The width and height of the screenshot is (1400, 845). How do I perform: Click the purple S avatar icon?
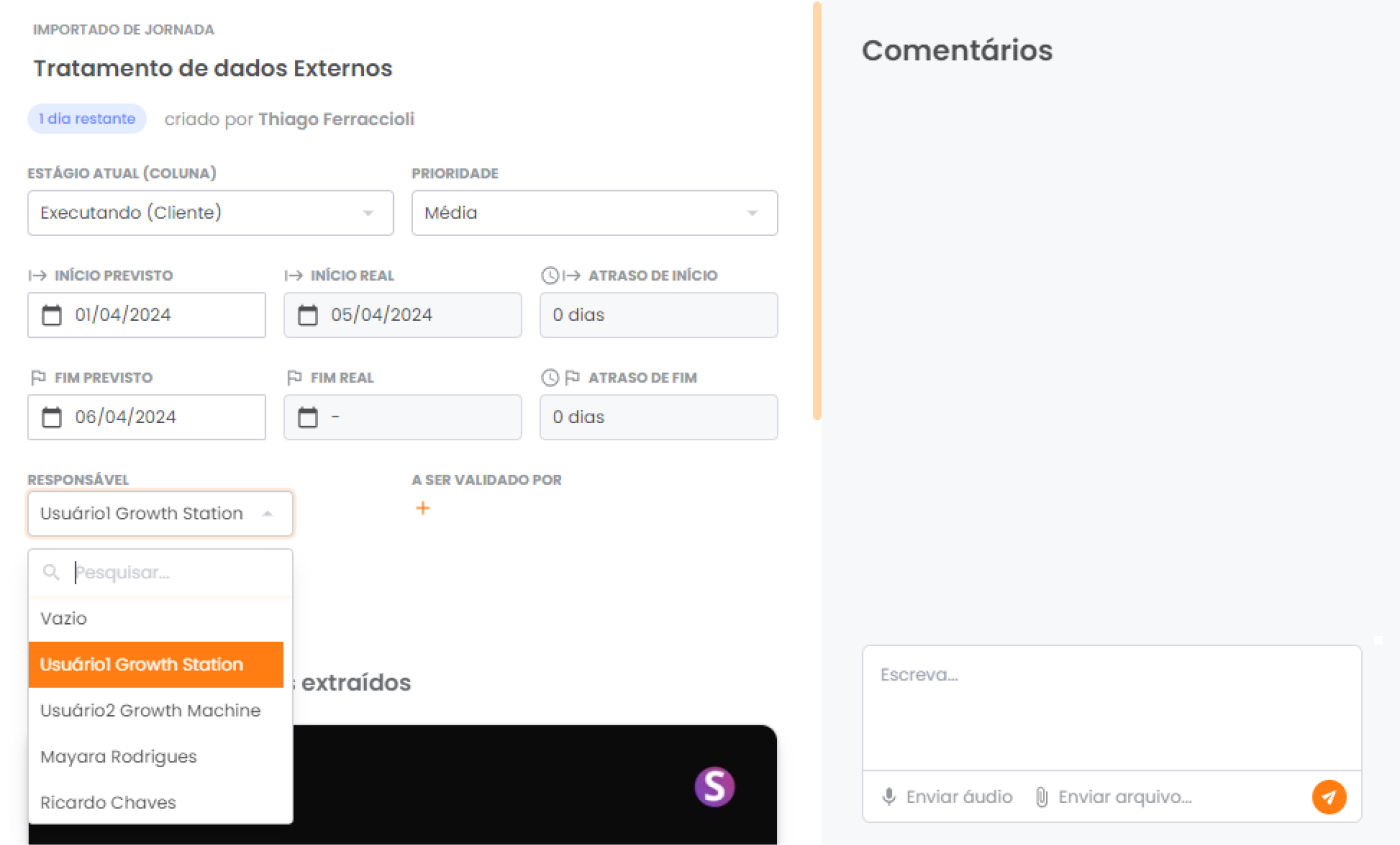click(715, 787)
